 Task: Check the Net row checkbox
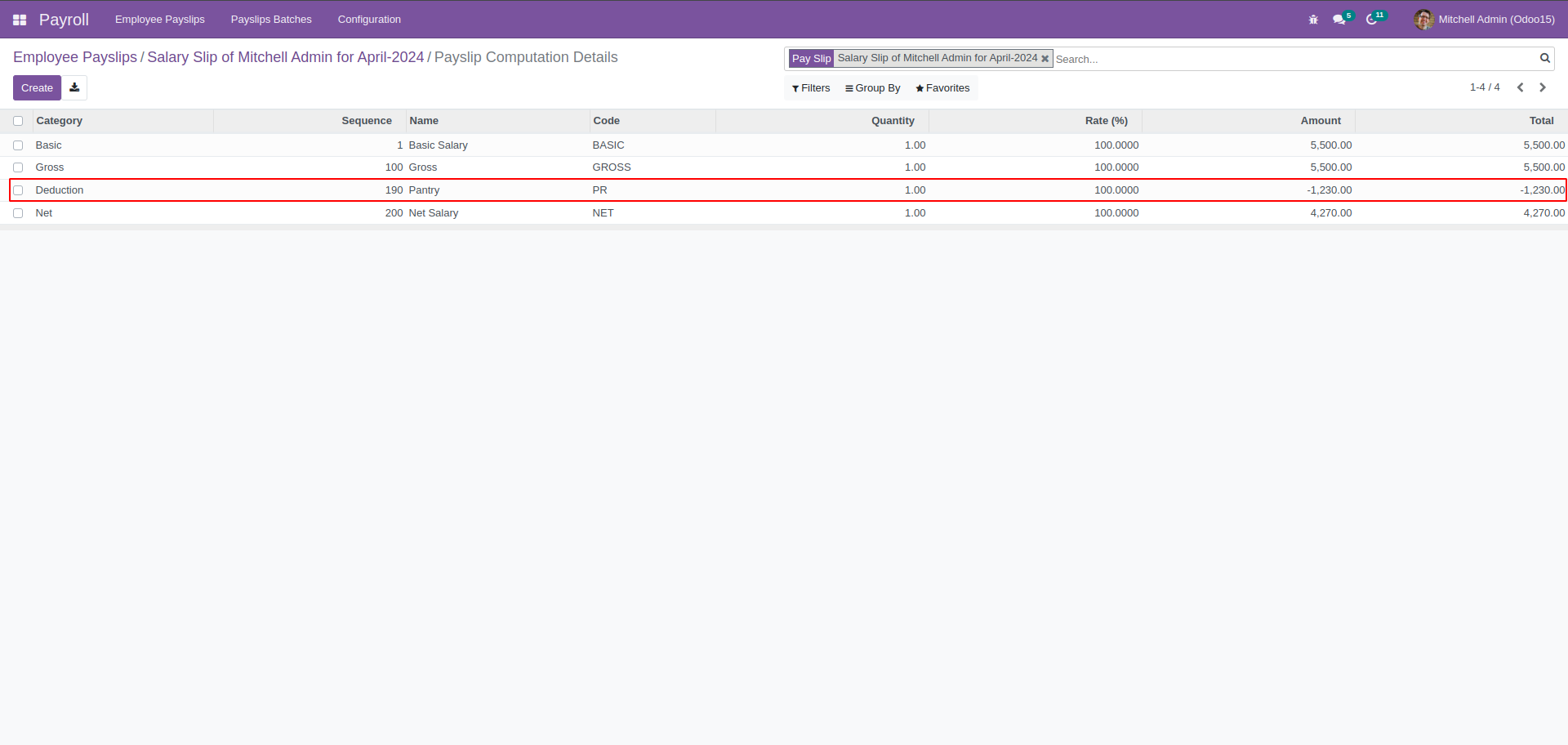pyautogui.click(x=18, y=213)
